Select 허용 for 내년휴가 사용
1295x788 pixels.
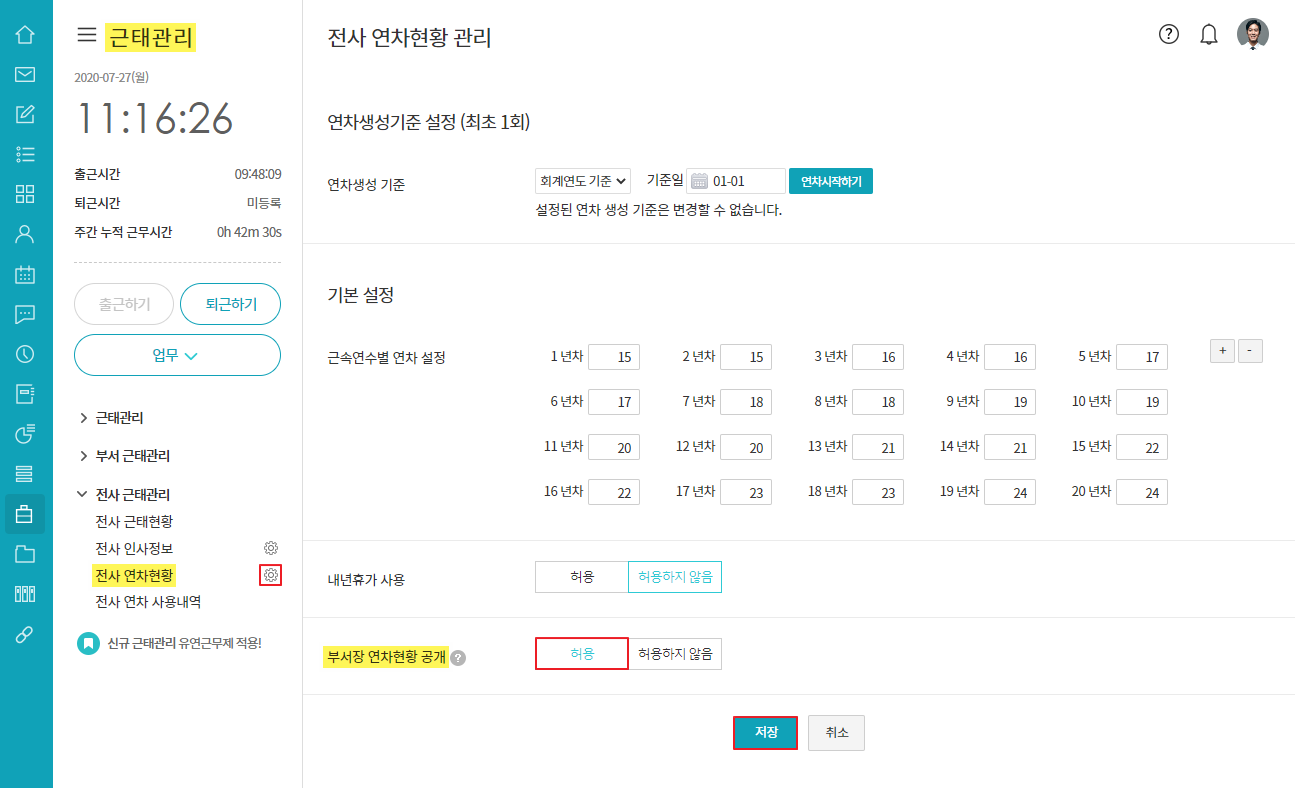click(x=582, y=578)
